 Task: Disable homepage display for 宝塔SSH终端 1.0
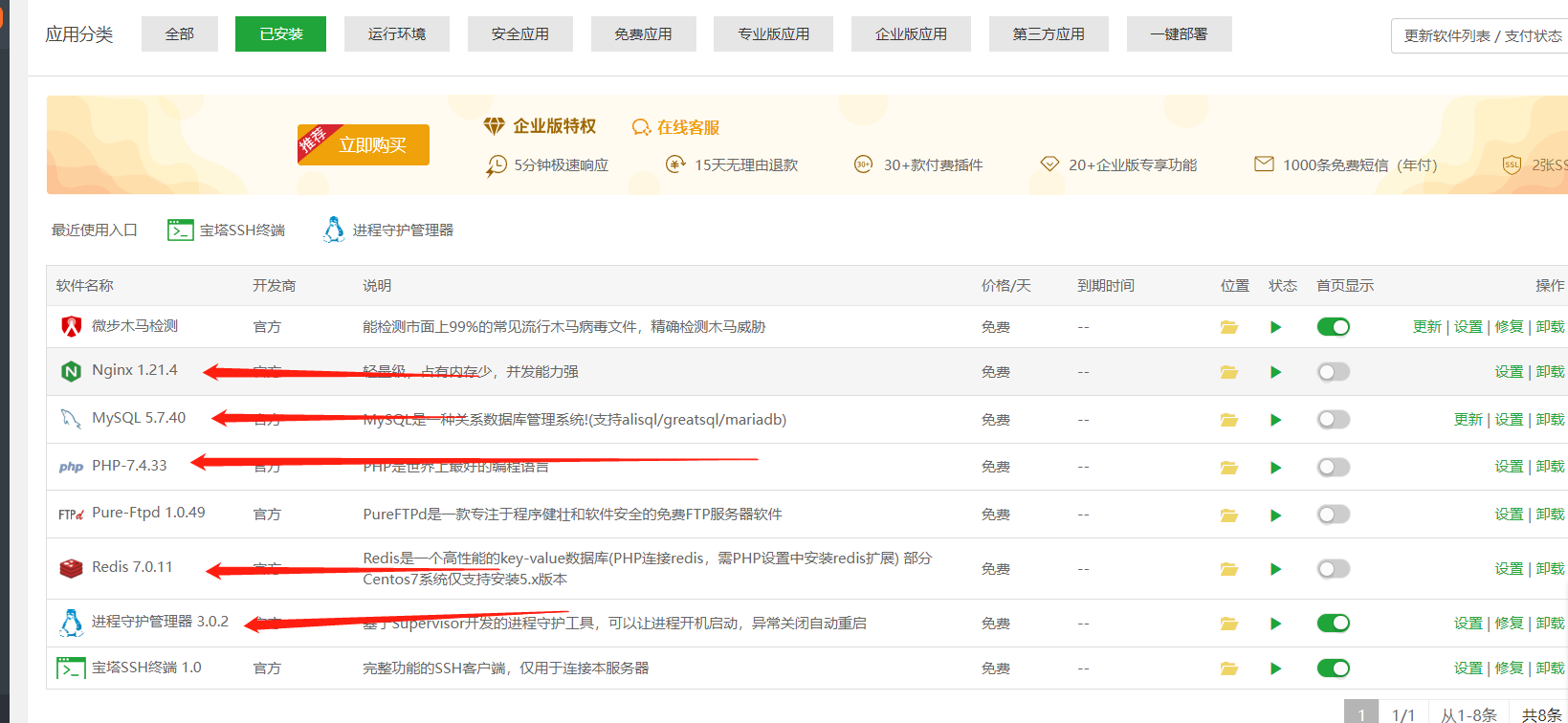point(1333,668)
